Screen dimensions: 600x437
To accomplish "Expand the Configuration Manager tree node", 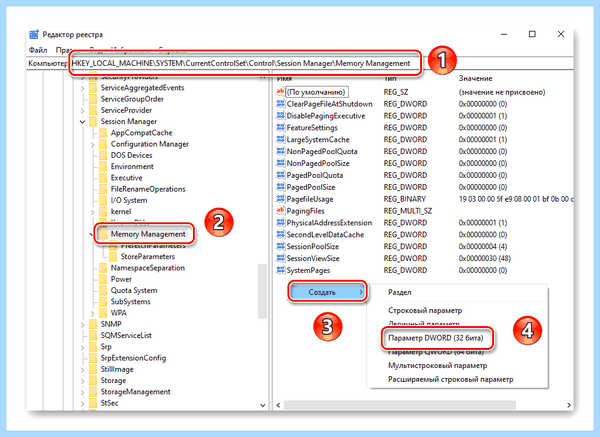I will pyautogui.click(x=93, y=144).
